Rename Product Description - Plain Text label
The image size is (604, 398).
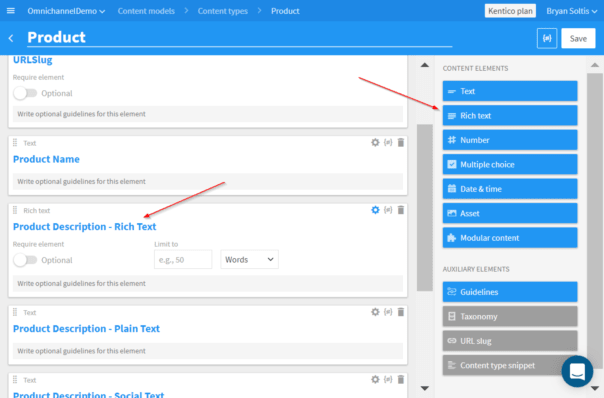(x=86, y=329)
